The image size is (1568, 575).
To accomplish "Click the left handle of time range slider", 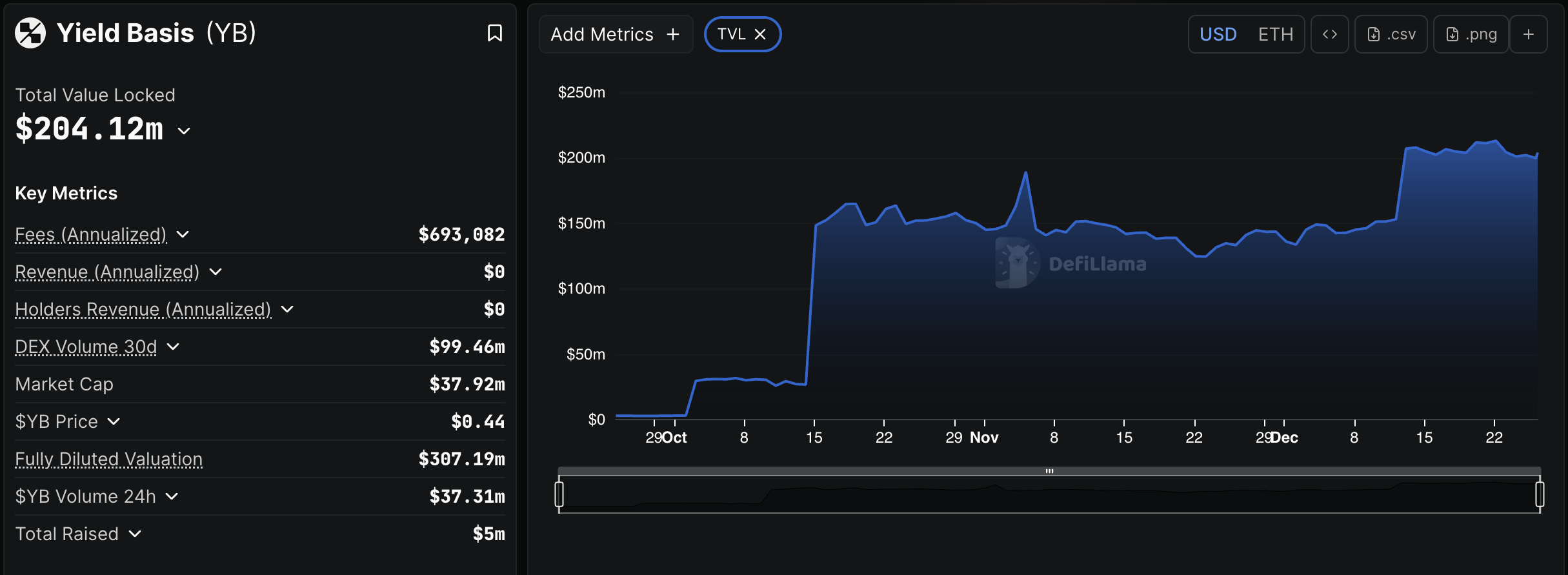I will [559, 494].
